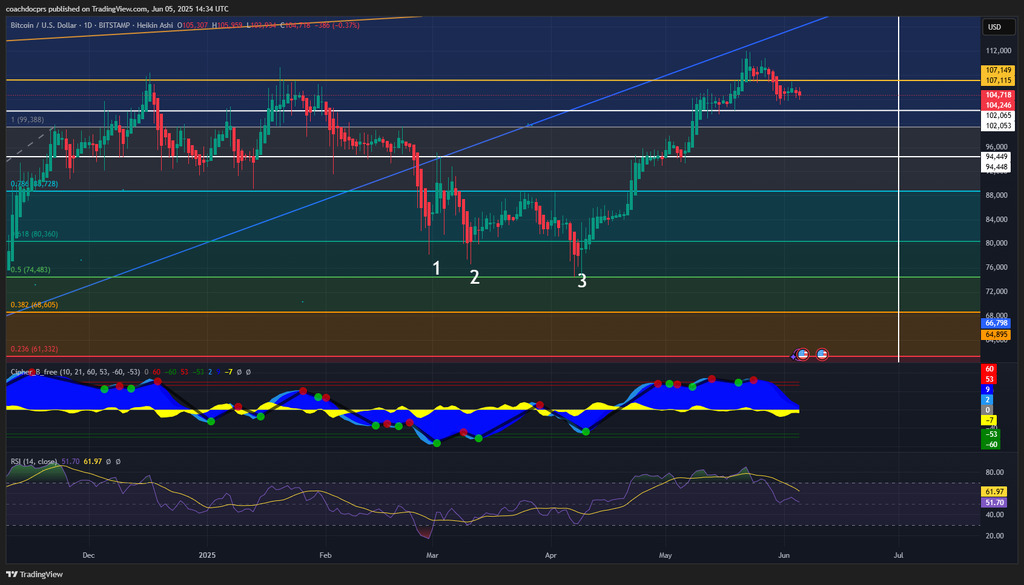Click the red 60 value tag in Cipher pane
The height and width of the screenshot is (585, 1024).
click(x=989, y=369)
